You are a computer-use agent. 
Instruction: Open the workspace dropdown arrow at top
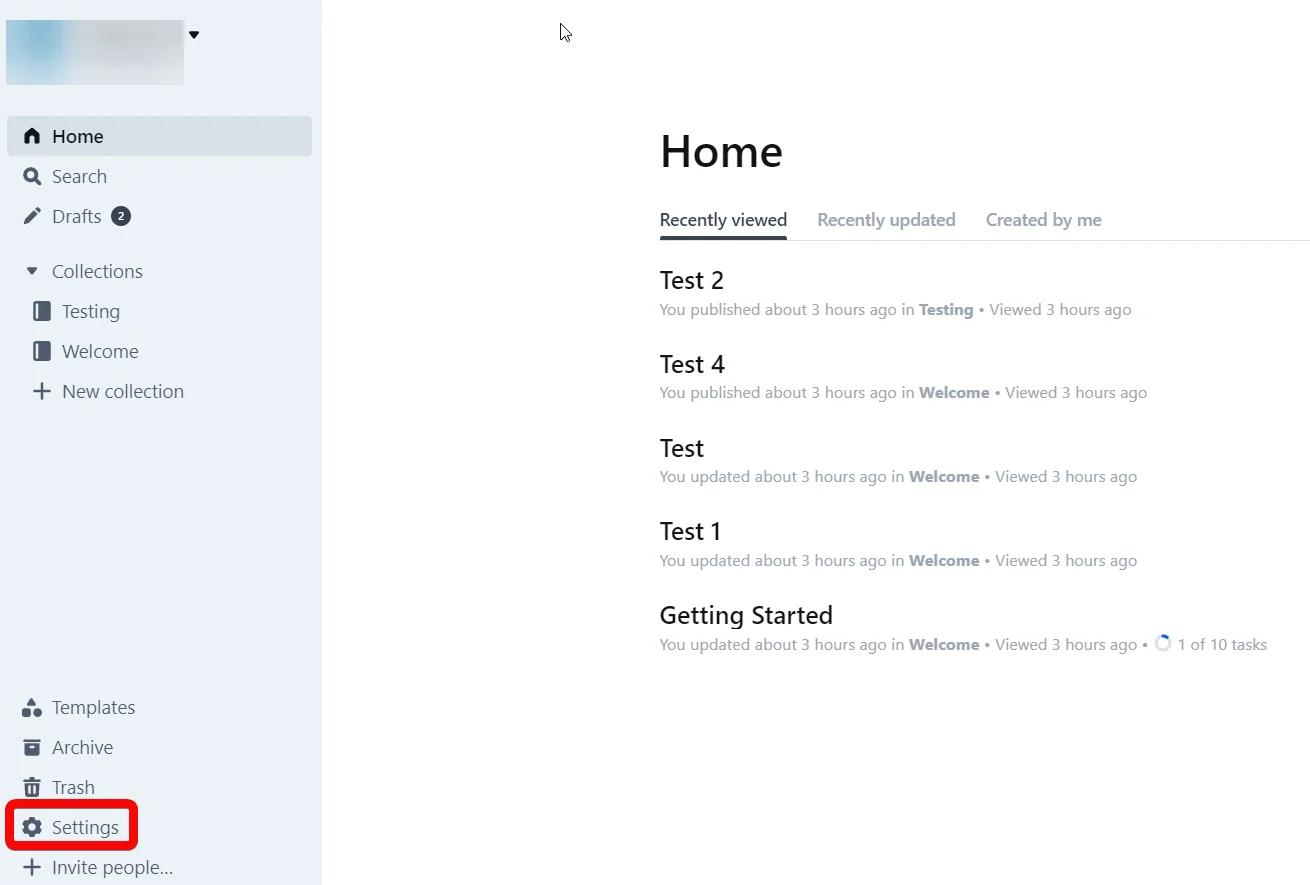coord(194,35)
